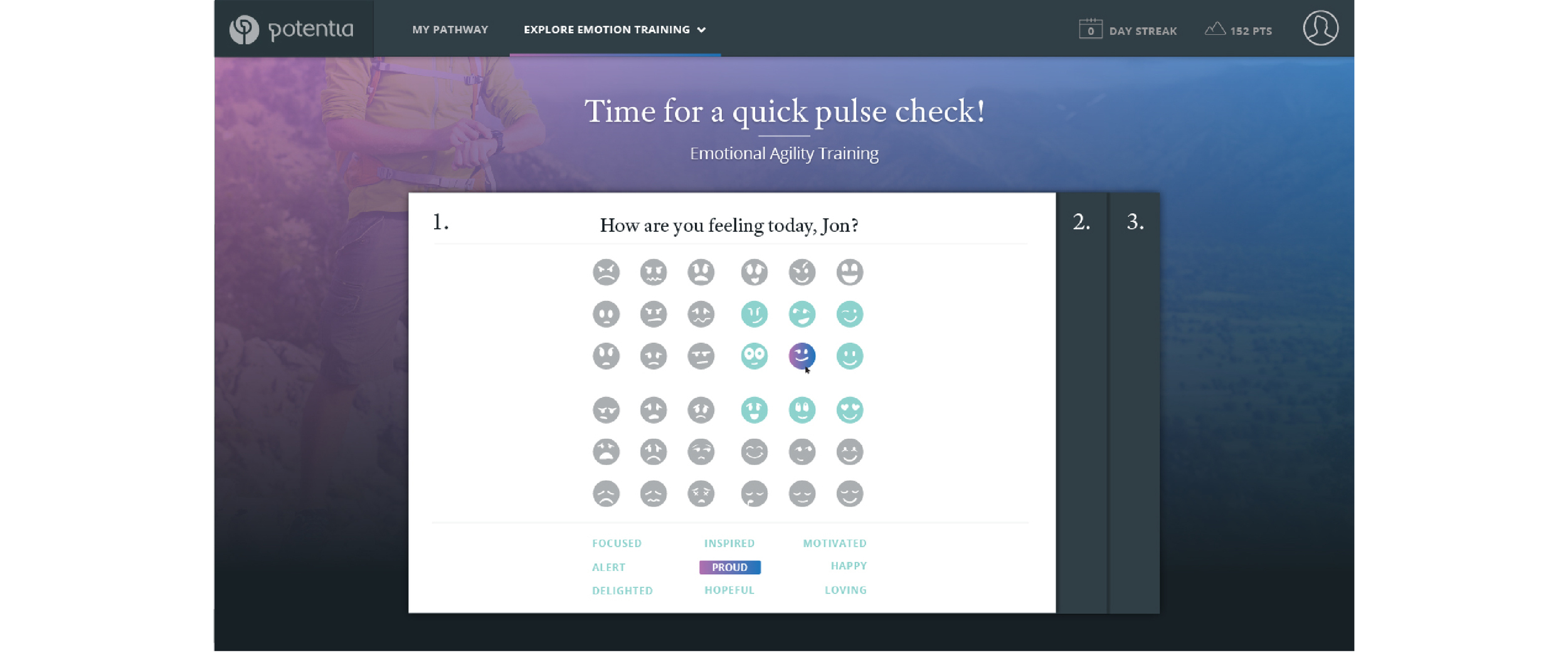This screenshot has width=1568, height=655.
Task: Select the teal tongue-out emoji
Action: pyautogui.click(x=754, y=410)
